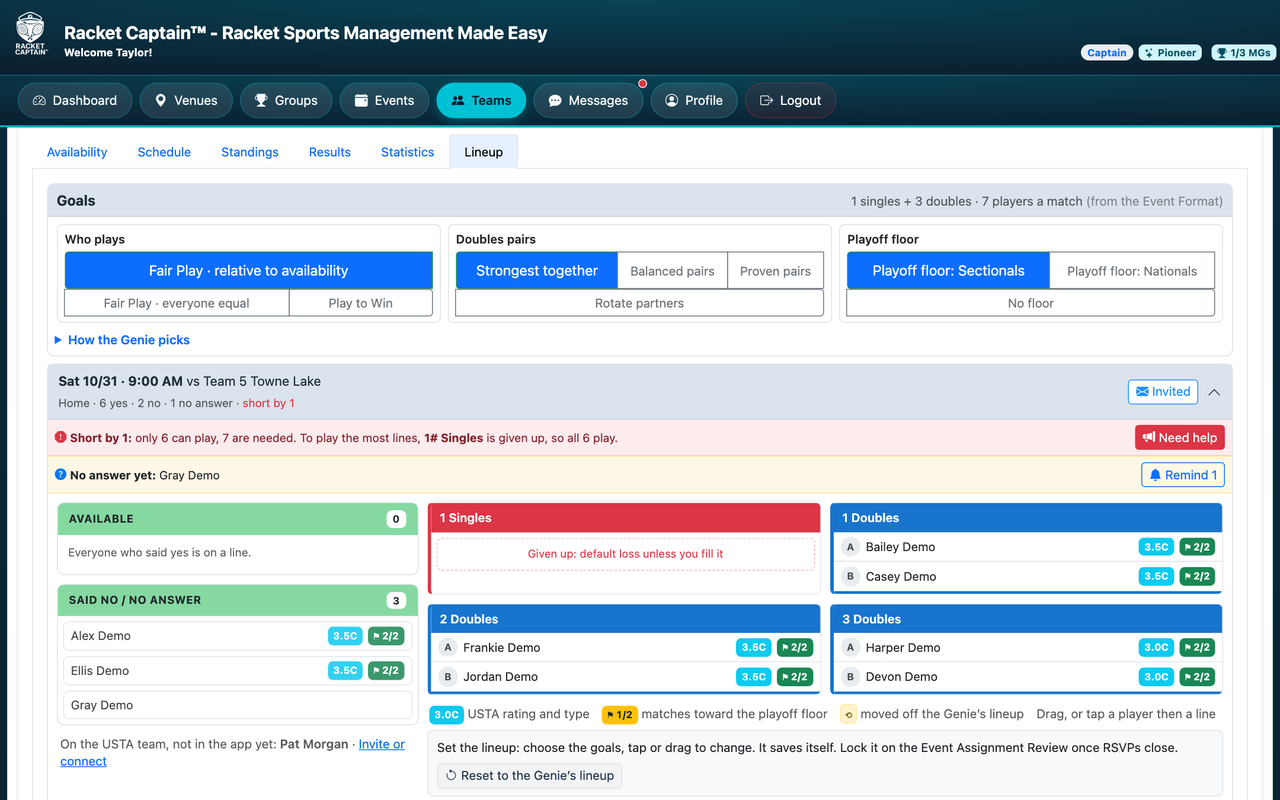Select Casey Demo in 1 Doubles
Screen dimensions: 1280x800
[1027, 576]
